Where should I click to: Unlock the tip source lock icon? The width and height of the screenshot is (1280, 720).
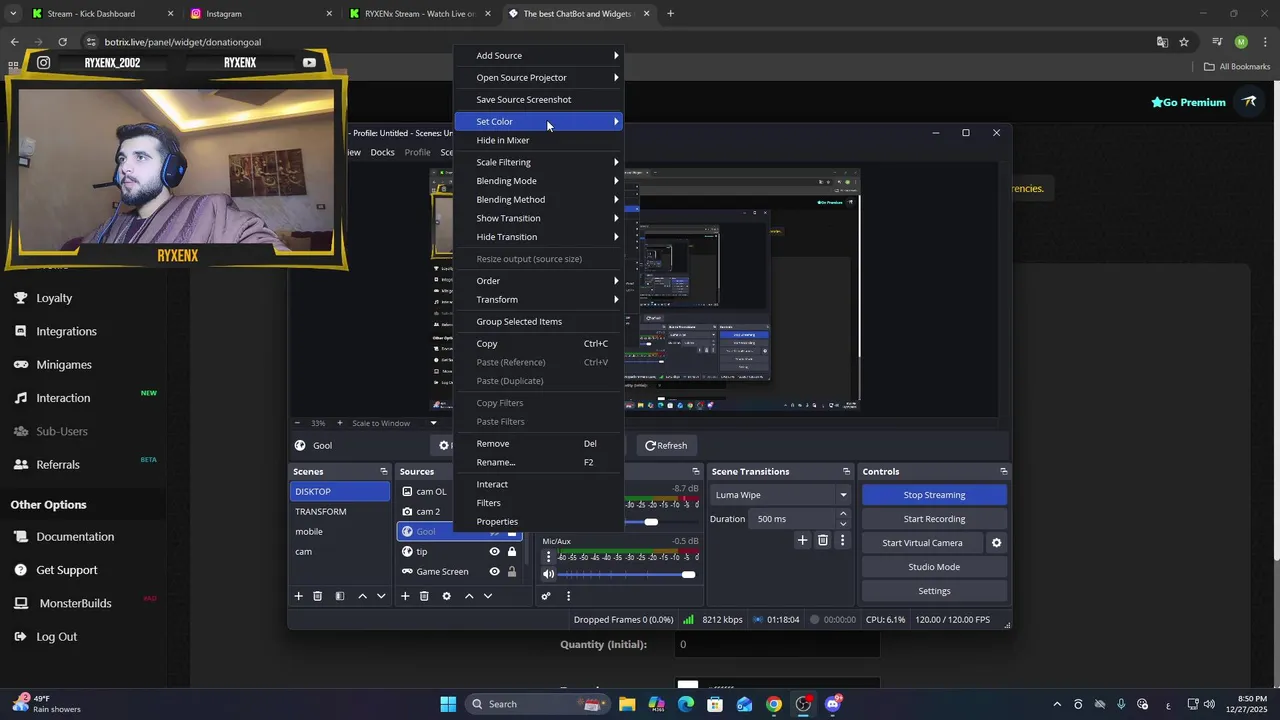pyautogui.click(x=512, y=552)
